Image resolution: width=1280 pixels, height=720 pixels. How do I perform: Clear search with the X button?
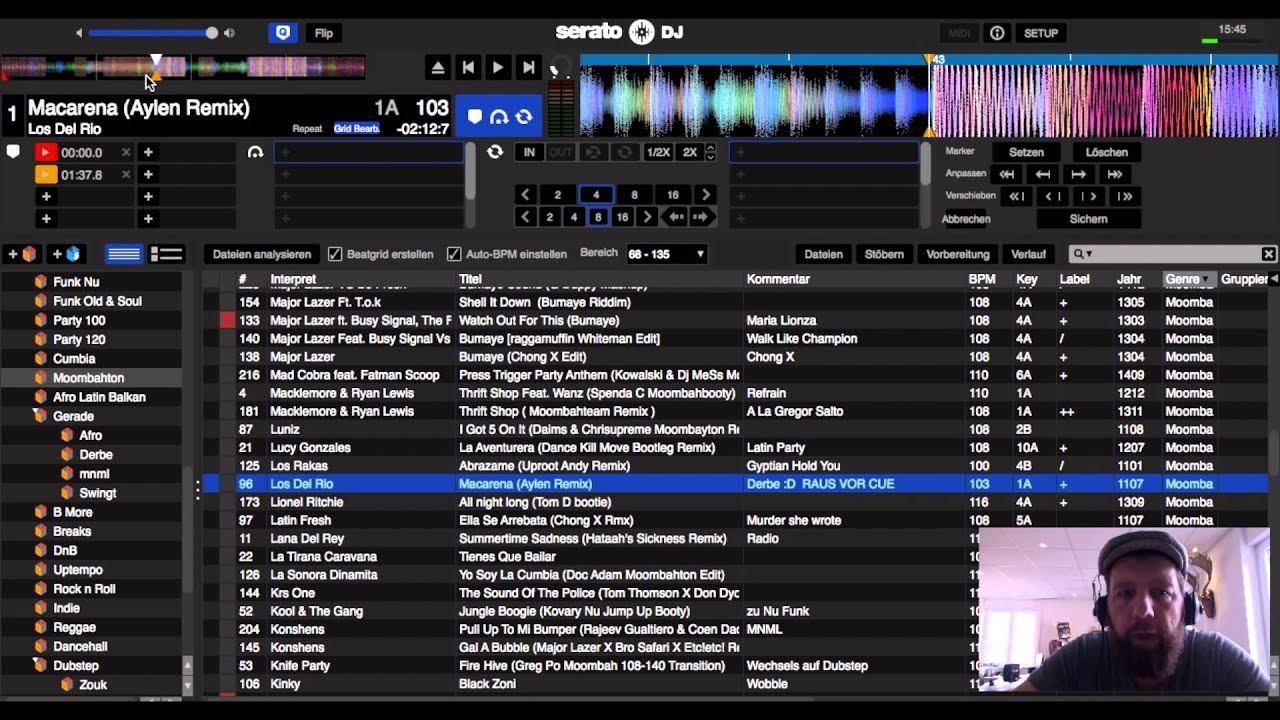(1268, 254)
